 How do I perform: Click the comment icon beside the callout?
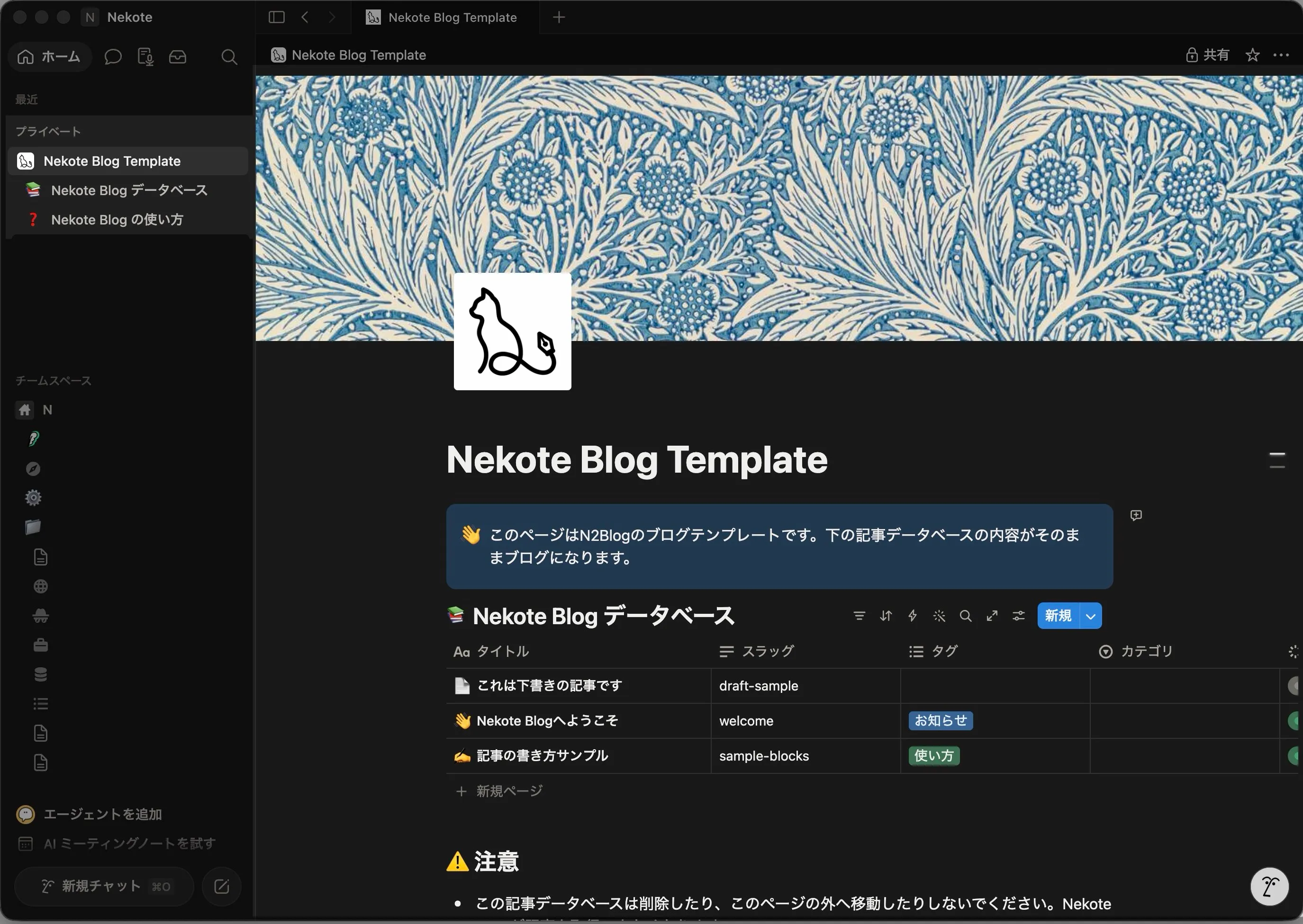[x=1136, y=515]
